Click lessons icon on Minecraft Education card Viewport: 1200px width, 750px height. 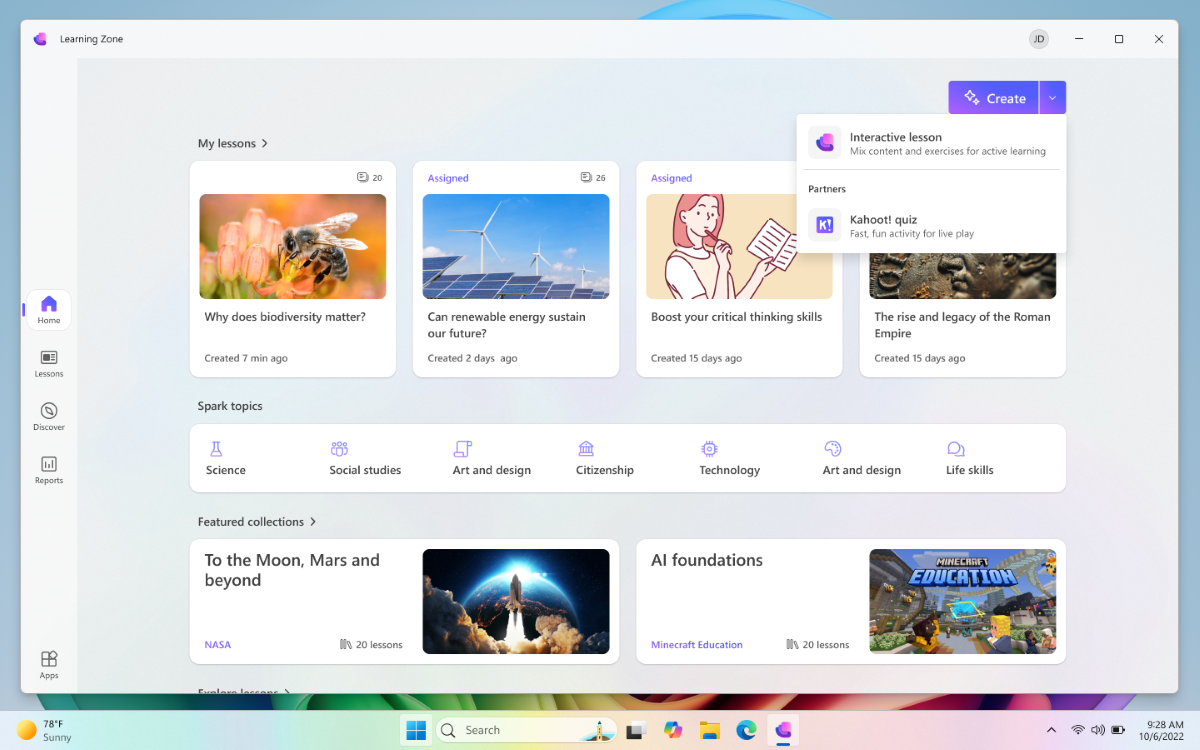click(792, 645)
